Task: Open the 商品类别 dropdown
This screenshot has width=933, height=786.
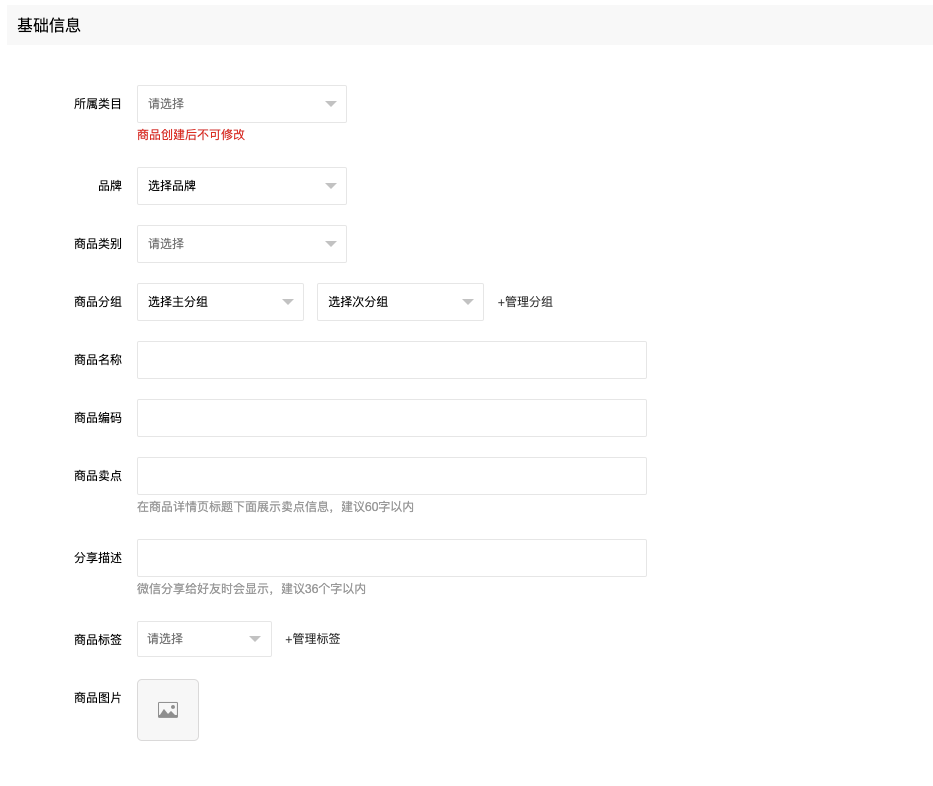Action: pyautogui.click(x=242, y=244)
